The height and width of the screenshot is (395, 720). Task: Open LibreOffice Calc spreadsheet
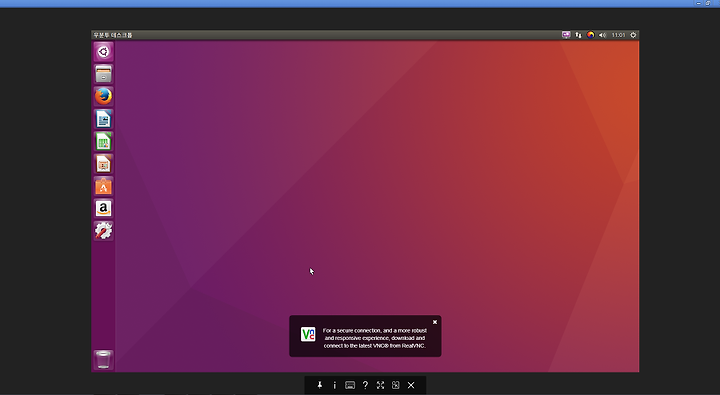tap(103, 141)
